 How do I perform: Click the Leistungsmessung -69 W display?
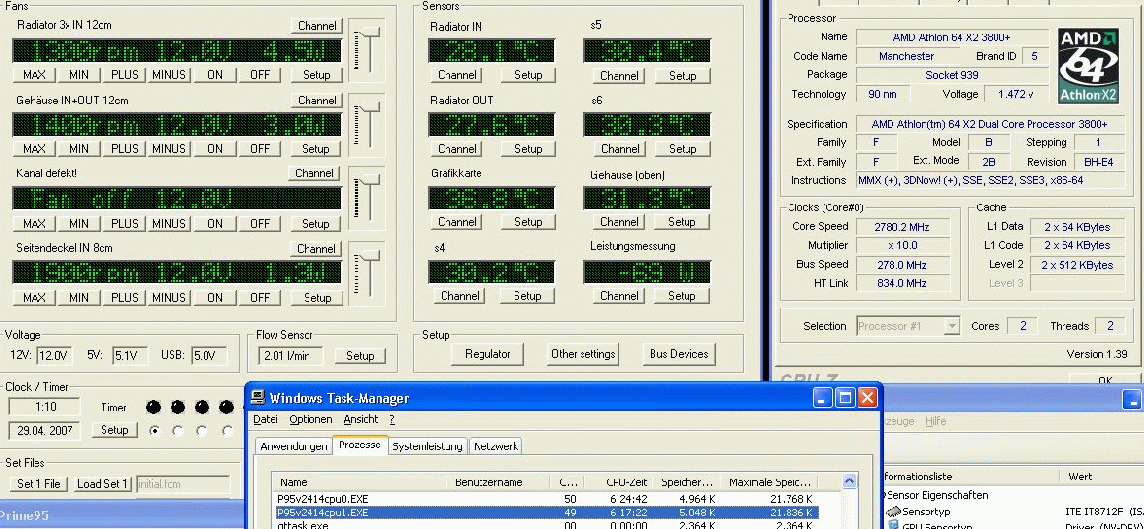646,272
